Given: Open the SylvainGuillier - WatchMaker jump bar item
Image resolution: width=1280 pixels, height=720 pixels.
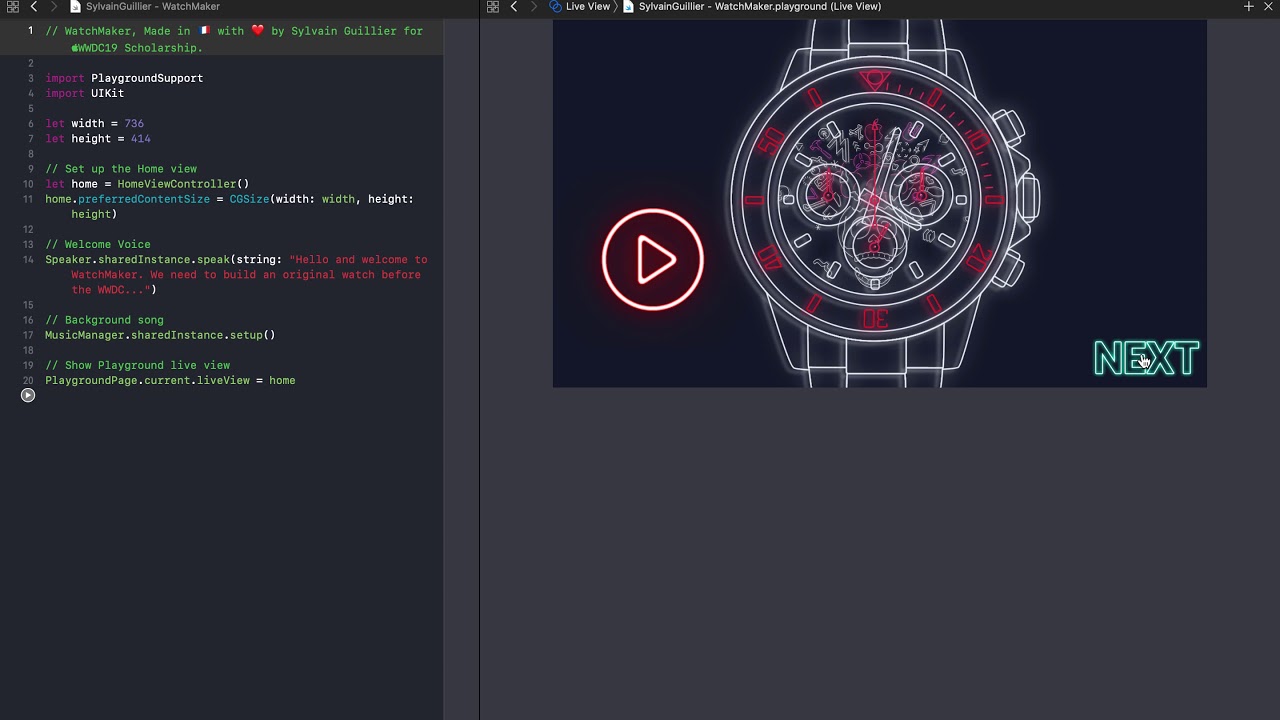Looking at the screenshot, I should (153, 7).
